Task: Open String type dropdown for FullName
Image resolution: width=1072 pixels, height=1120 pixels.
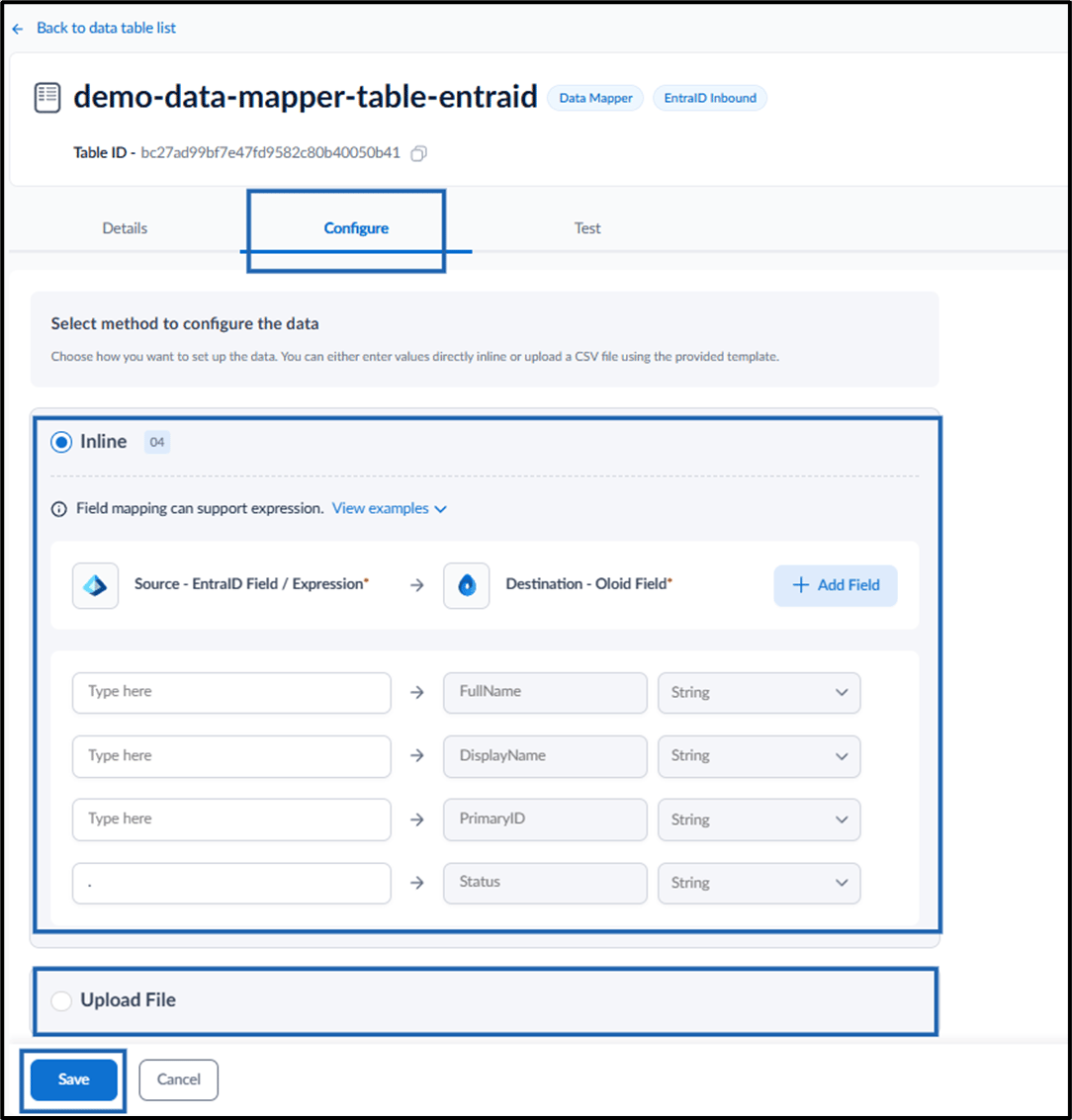Action: pos(759,692)
